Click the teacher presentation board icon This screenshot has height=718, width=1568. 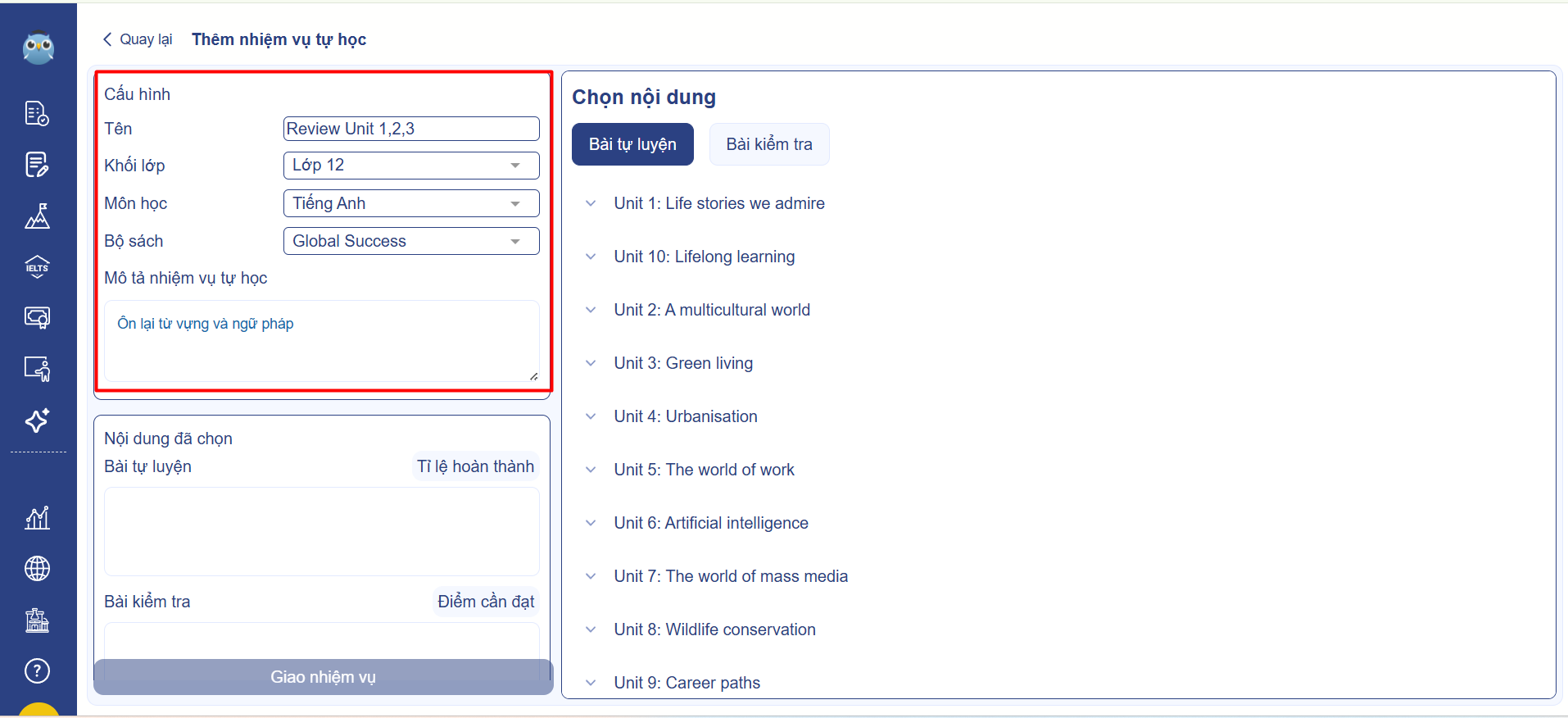coord(37,369)
